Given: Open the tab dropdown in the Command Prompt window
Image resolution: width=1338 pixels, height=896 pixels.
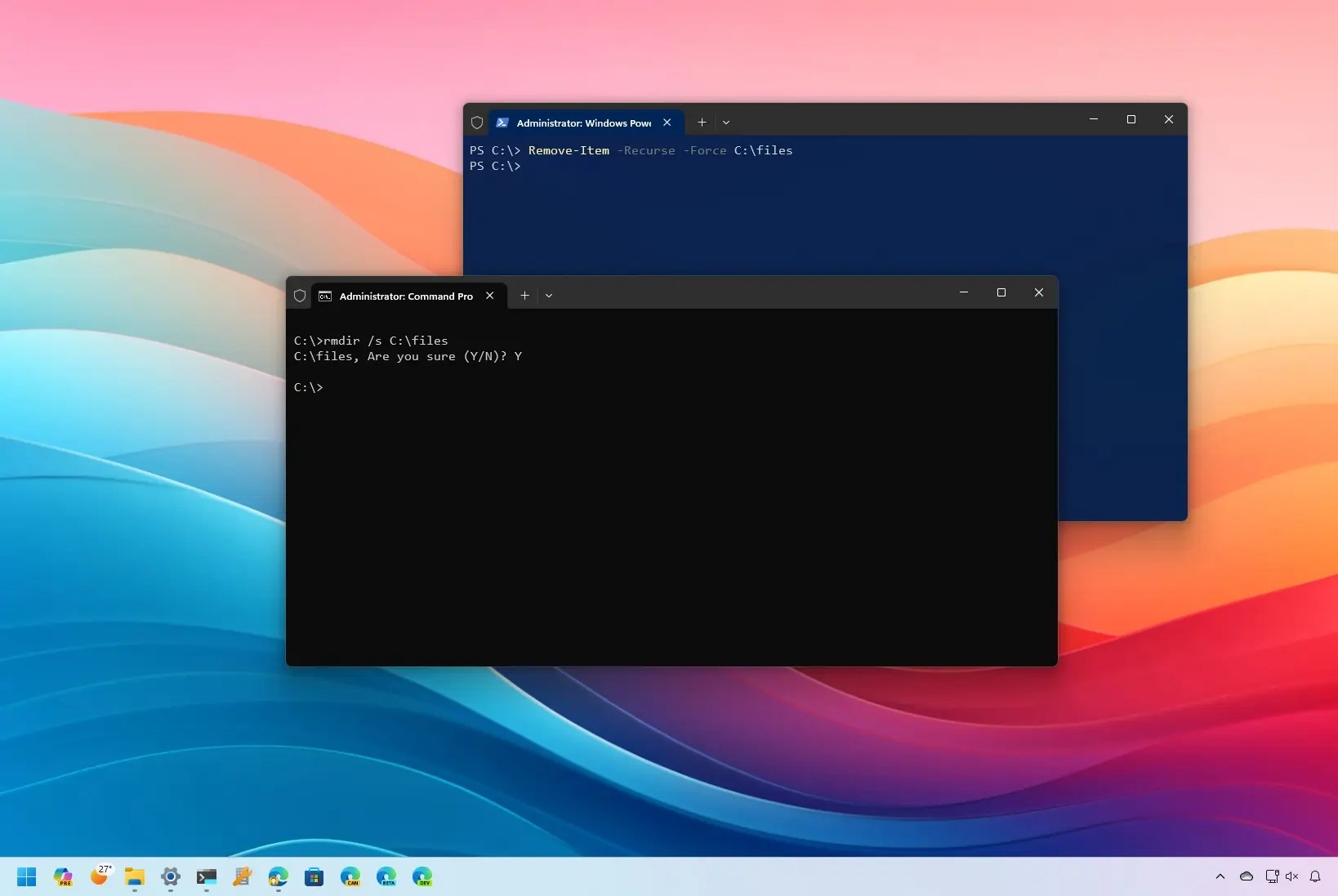Looking at the screenshot, I should [551, 296].
